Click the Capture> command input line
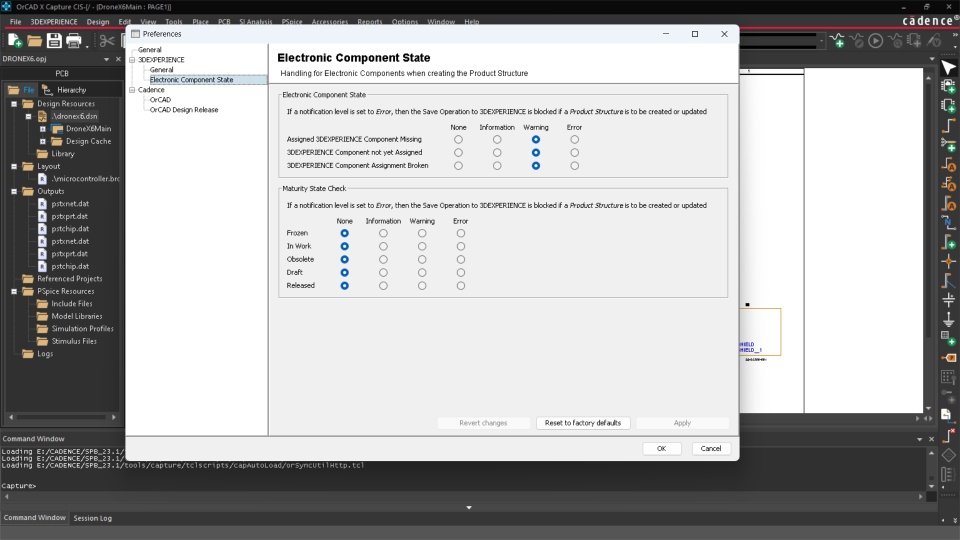 (459, 486)
